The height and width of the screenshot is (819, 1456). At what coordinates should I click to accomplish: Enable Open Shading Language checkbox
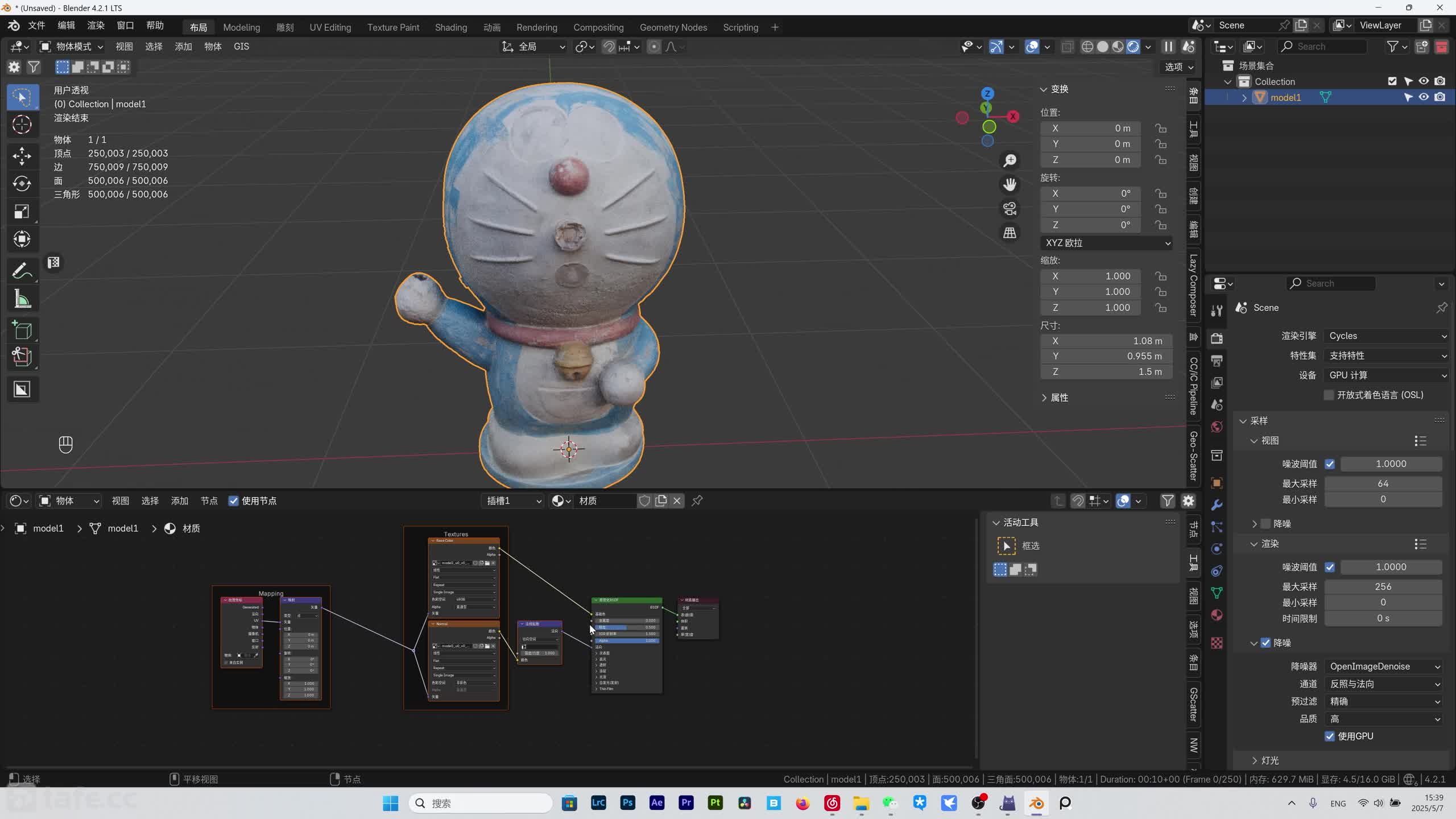tap(1329, 395)
